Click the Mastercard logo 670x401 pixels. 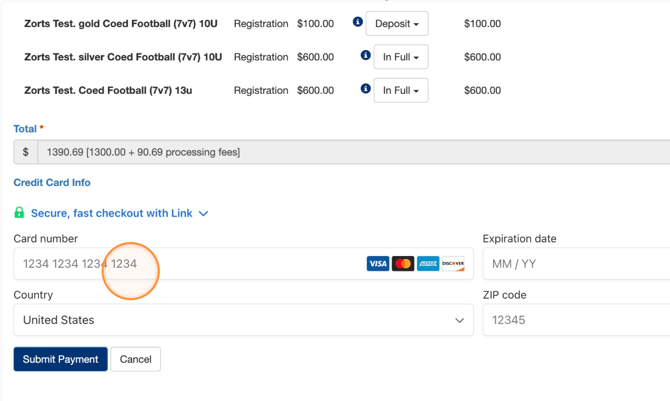pos(403,264)
